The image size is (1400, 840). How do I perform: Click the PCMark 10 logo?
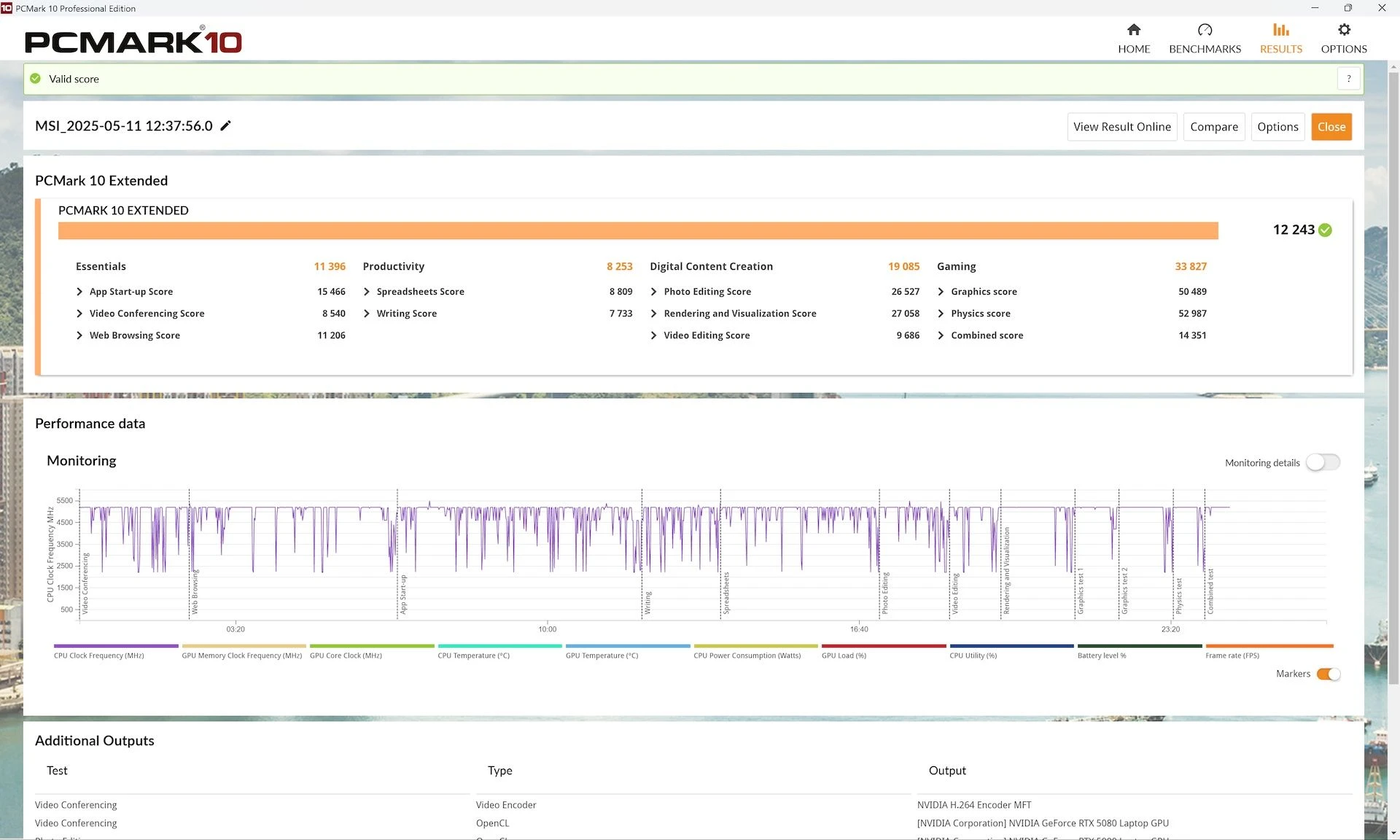click(133, 40)
